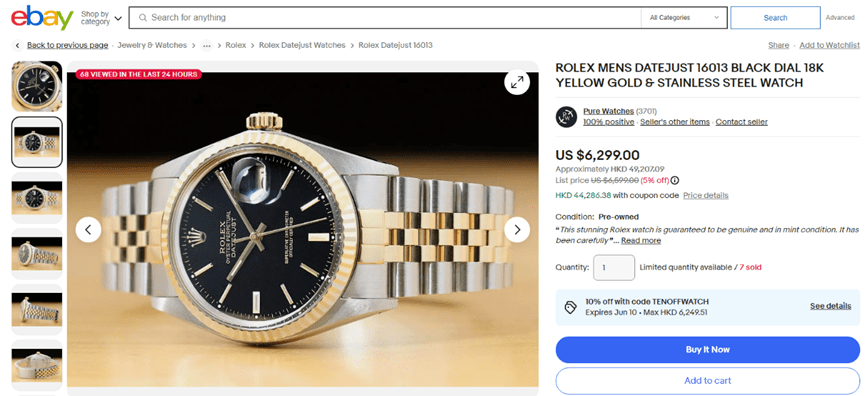Open the list price info icon

[x=675, y=180]
